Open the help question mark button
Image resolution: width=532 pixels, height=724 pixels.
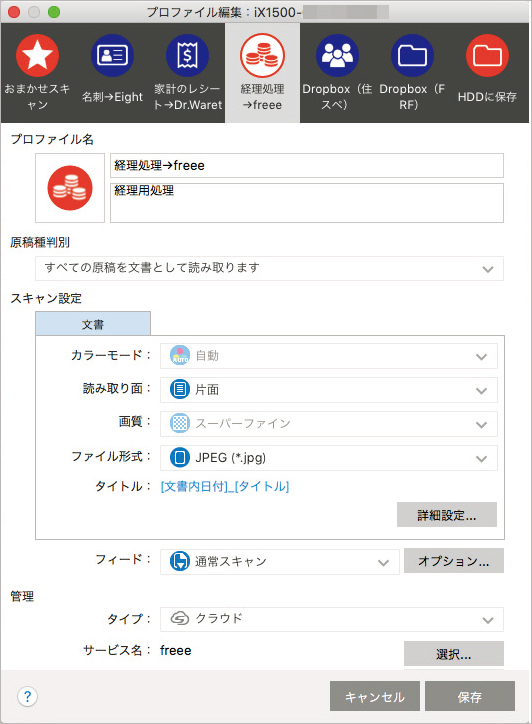[27, 696]
